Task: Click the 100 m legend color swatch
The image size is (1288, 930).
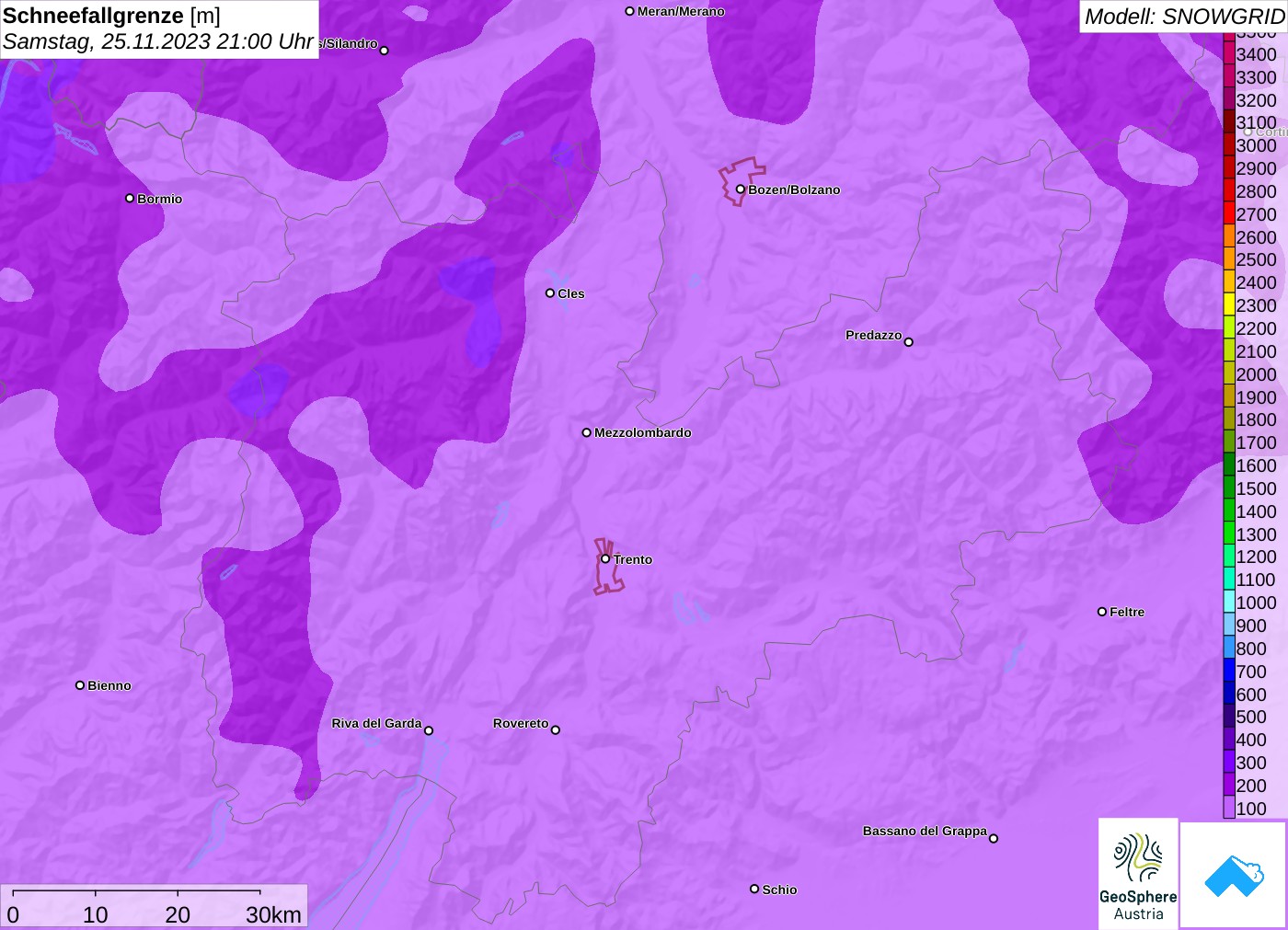Action: 1229,809
